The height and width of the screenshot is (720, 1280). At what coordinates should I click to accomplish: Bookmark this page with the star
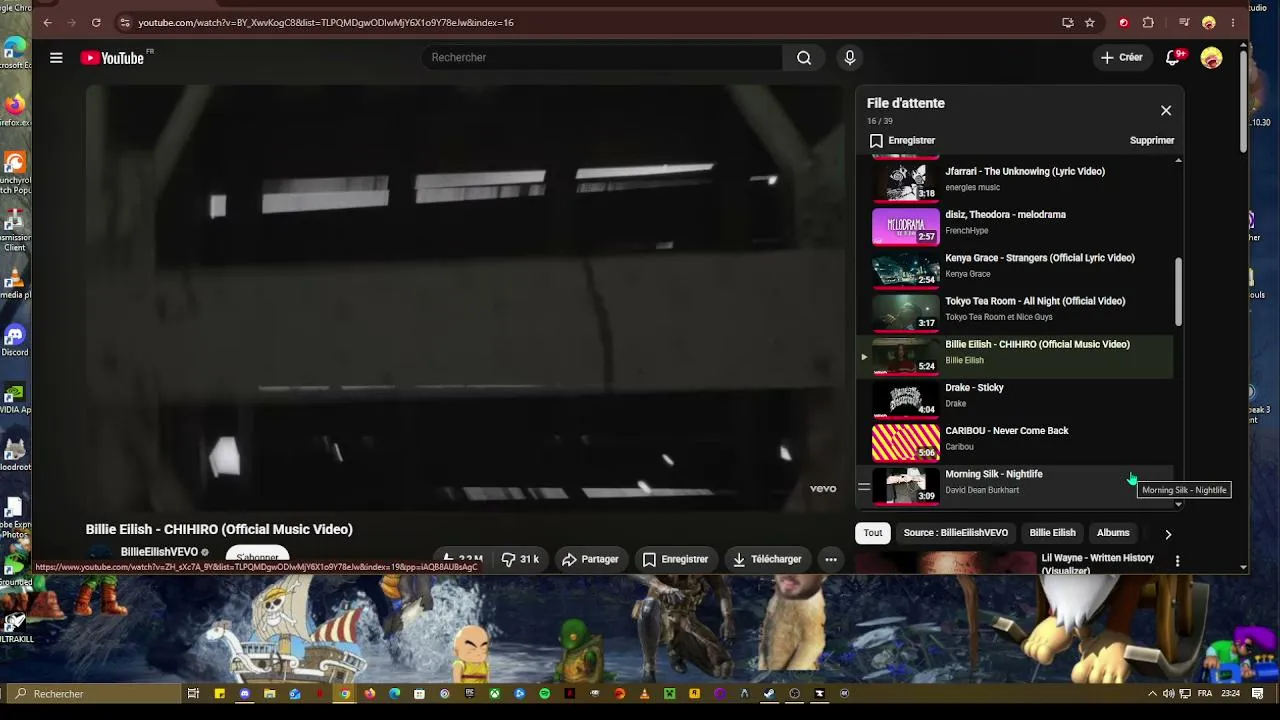(x=1090, y=22)
